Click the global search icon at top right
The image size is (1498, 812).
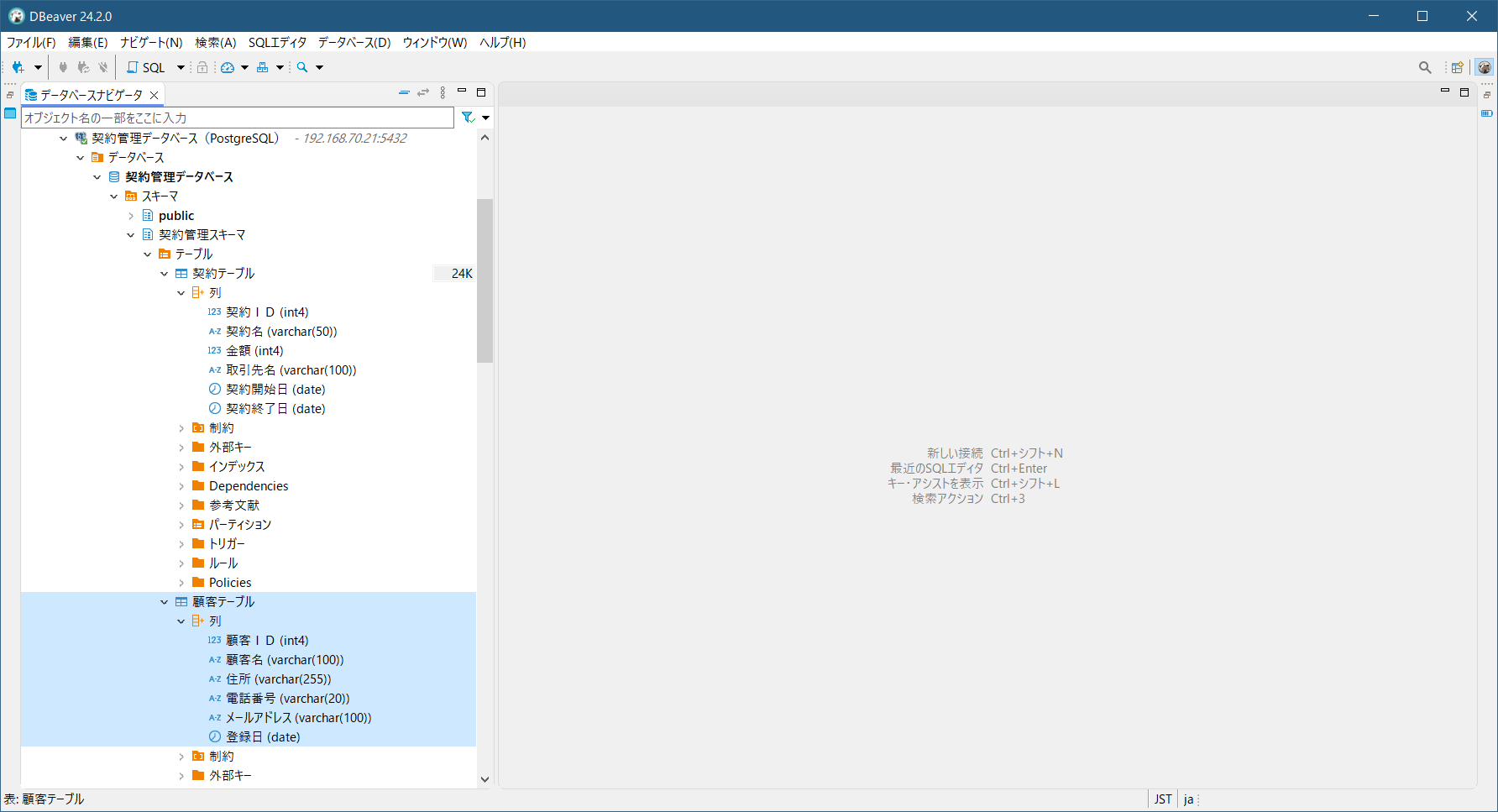pyautogui.click(x=1425, y=67)
